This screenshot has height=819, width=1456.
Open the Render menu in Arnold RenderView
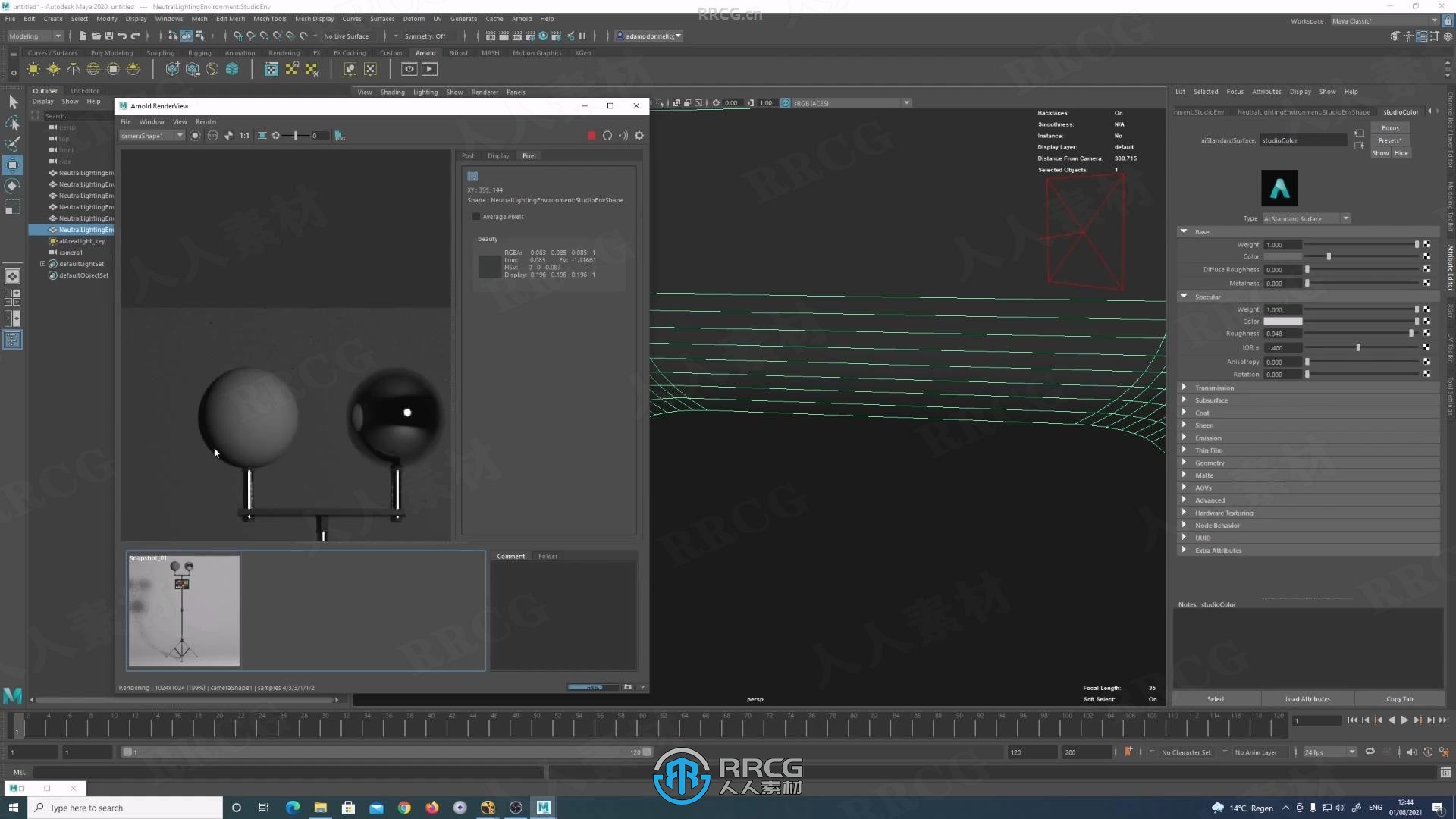206,121
